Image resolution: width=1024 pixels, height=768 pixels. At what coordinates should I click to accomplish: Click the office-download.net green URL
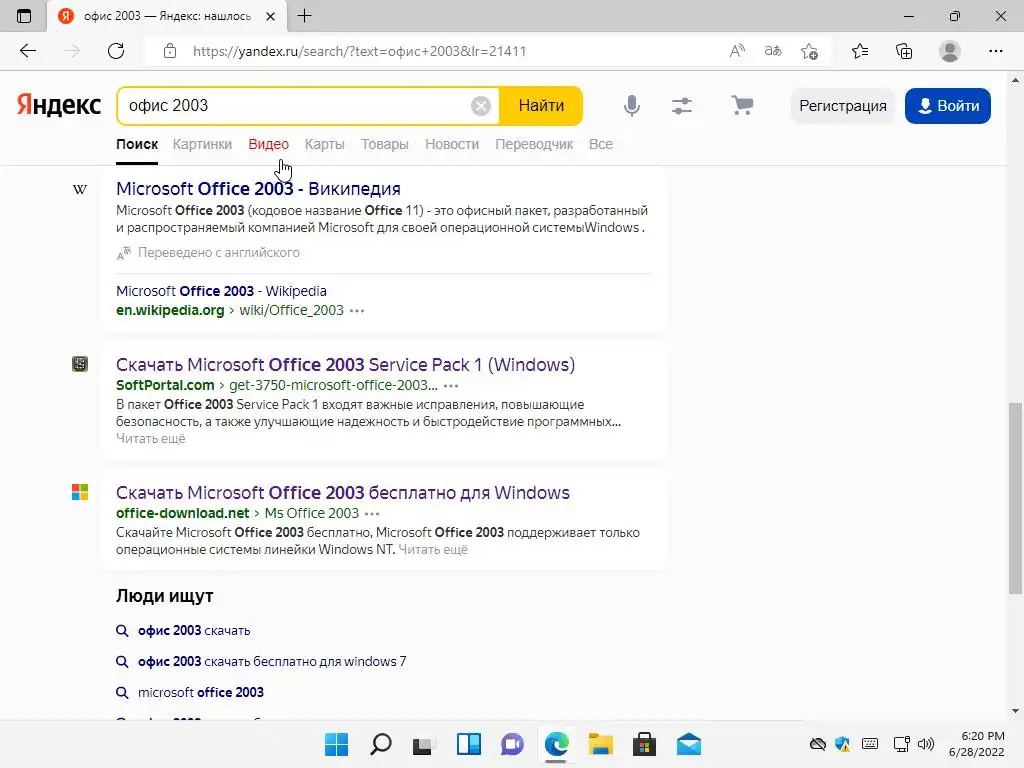[x=183, y=513]
